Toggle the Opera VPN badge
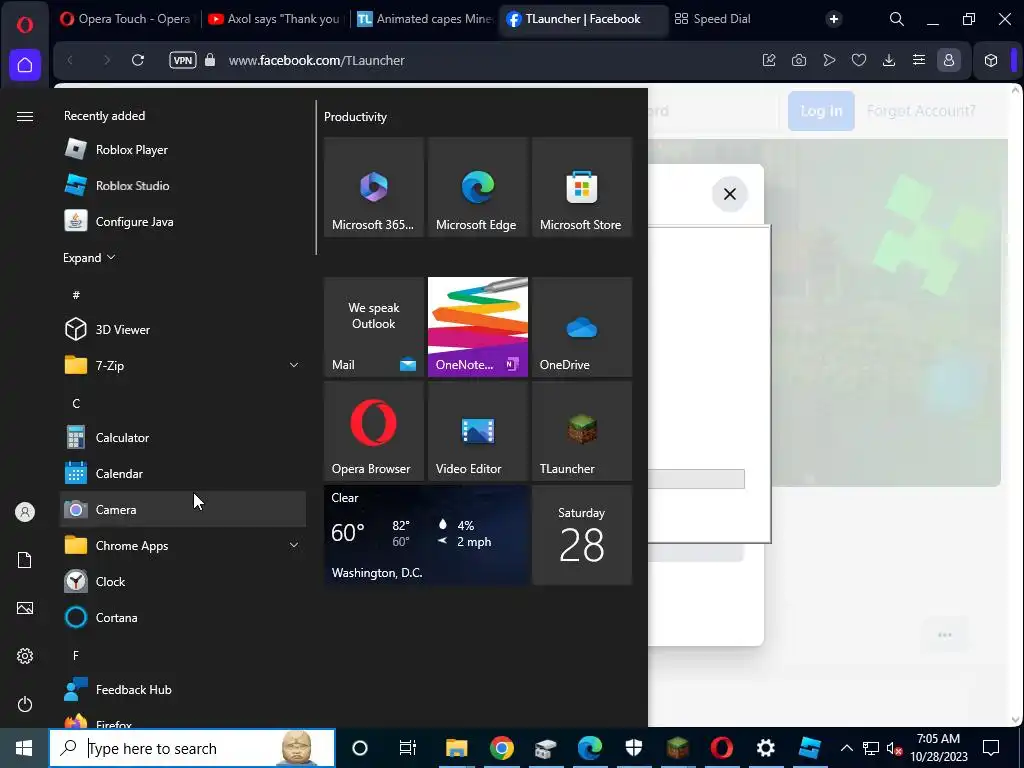The height and width of the screenshot is (768, 1024). point(183,60)
